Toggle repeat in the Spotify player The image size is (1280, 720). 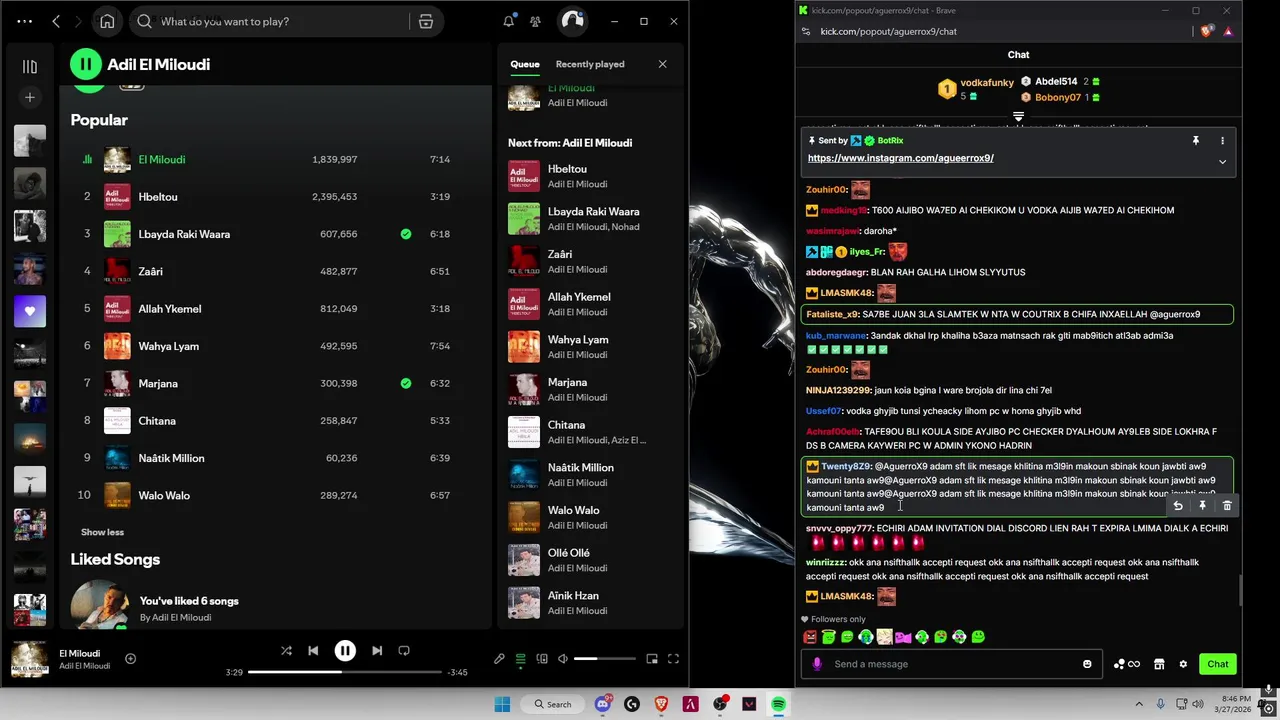point(404,650)
